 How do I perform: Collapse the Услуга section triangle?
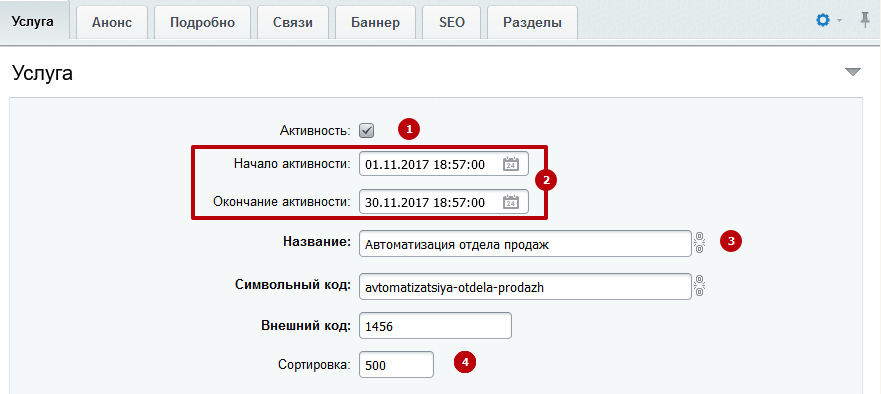coord(853,71)
